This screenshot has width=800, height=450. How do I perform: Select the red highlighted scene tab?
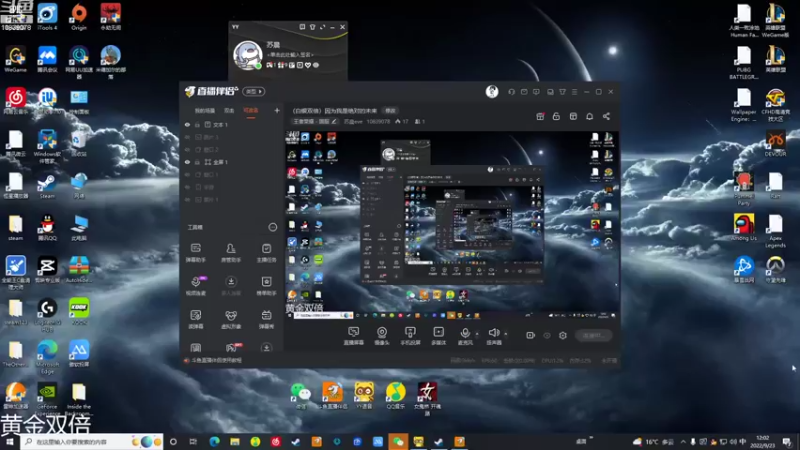pos(251,110)
